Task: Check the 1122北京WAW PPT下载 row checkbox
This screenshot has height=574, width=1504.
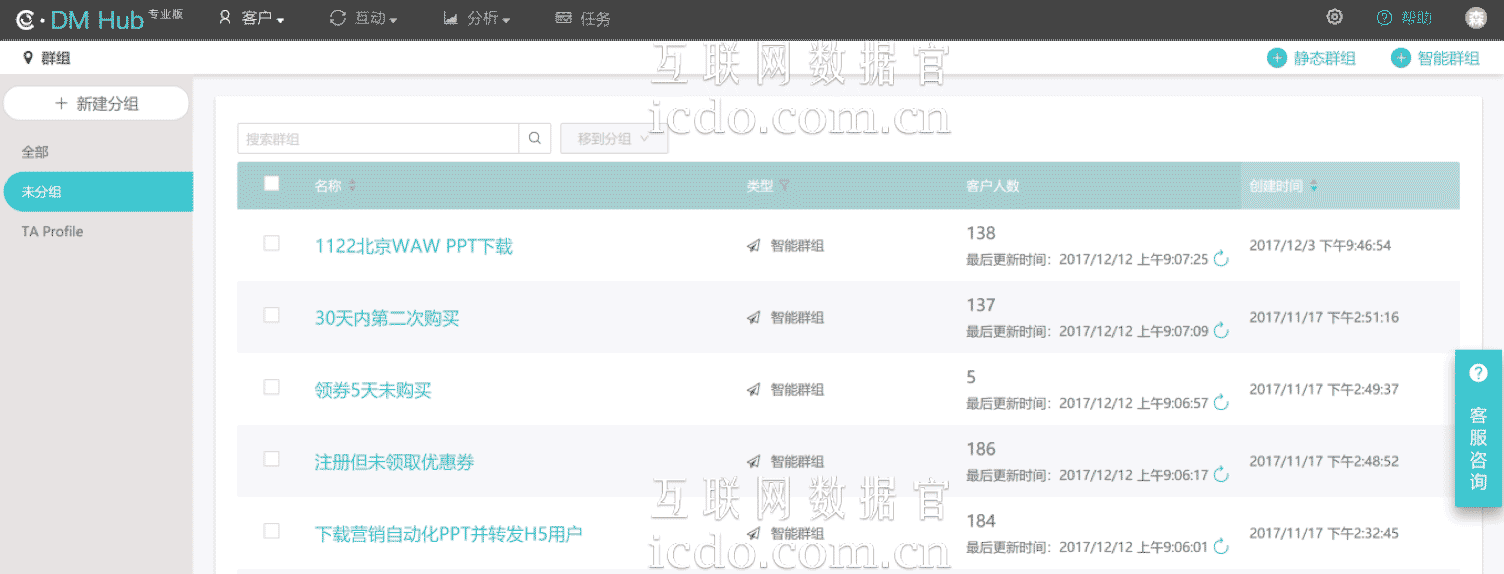Action: click(x=271, y=243)
